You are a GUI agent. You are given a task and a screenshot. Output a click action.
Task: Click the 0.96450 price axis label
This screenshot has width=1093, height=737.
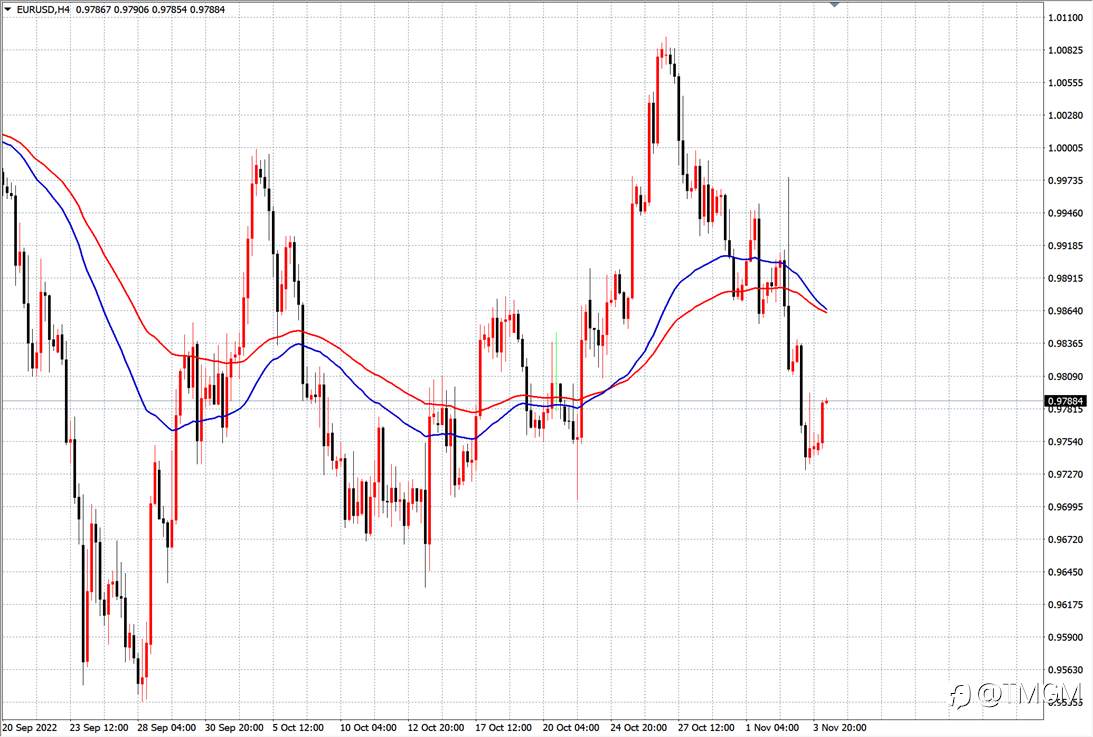[1066, 572]
